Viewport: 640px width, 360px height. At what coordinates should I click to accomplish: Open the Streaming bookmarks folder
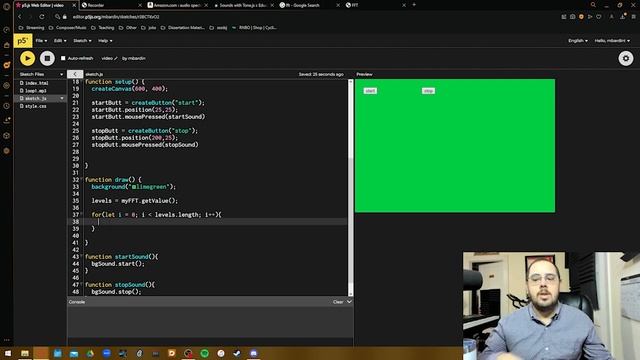click(32, 28)
